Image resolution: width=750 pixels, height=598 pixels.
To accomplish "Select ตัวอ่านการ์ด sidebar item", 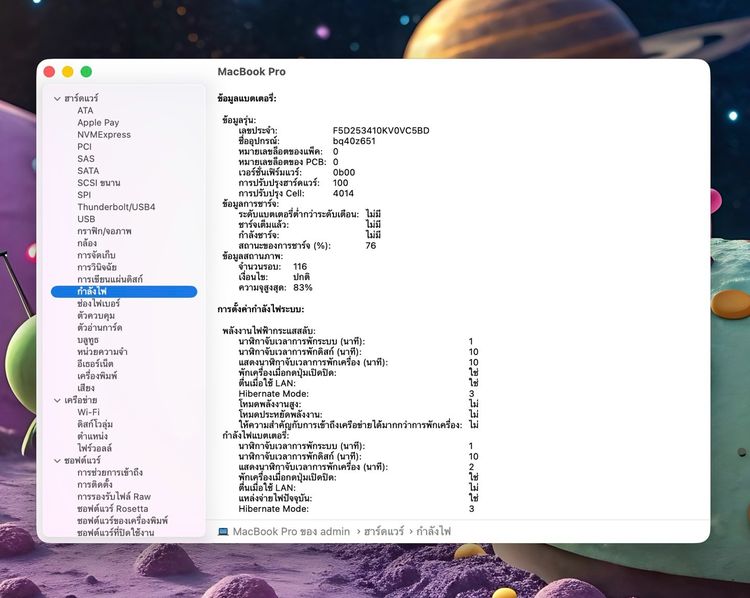I will click(x=99, y=328).
